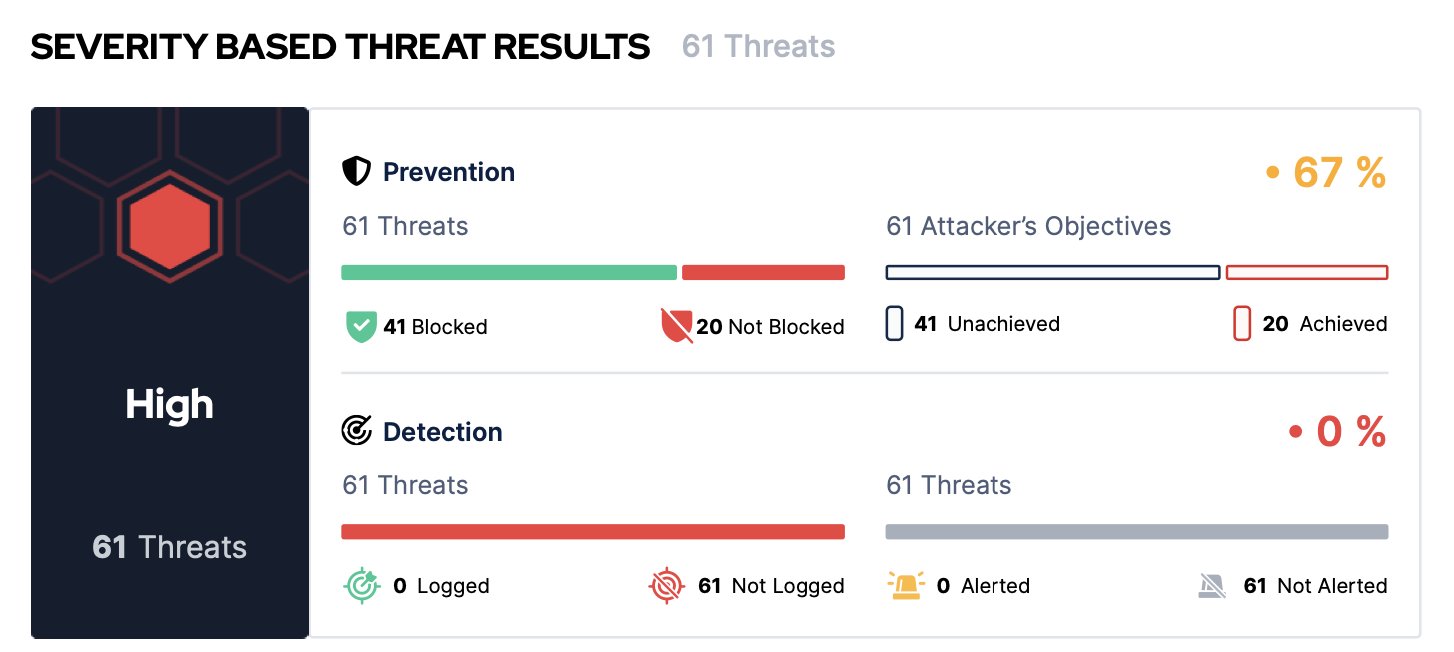
Task: Click the Detection target icon
Action: click(356, 431)
